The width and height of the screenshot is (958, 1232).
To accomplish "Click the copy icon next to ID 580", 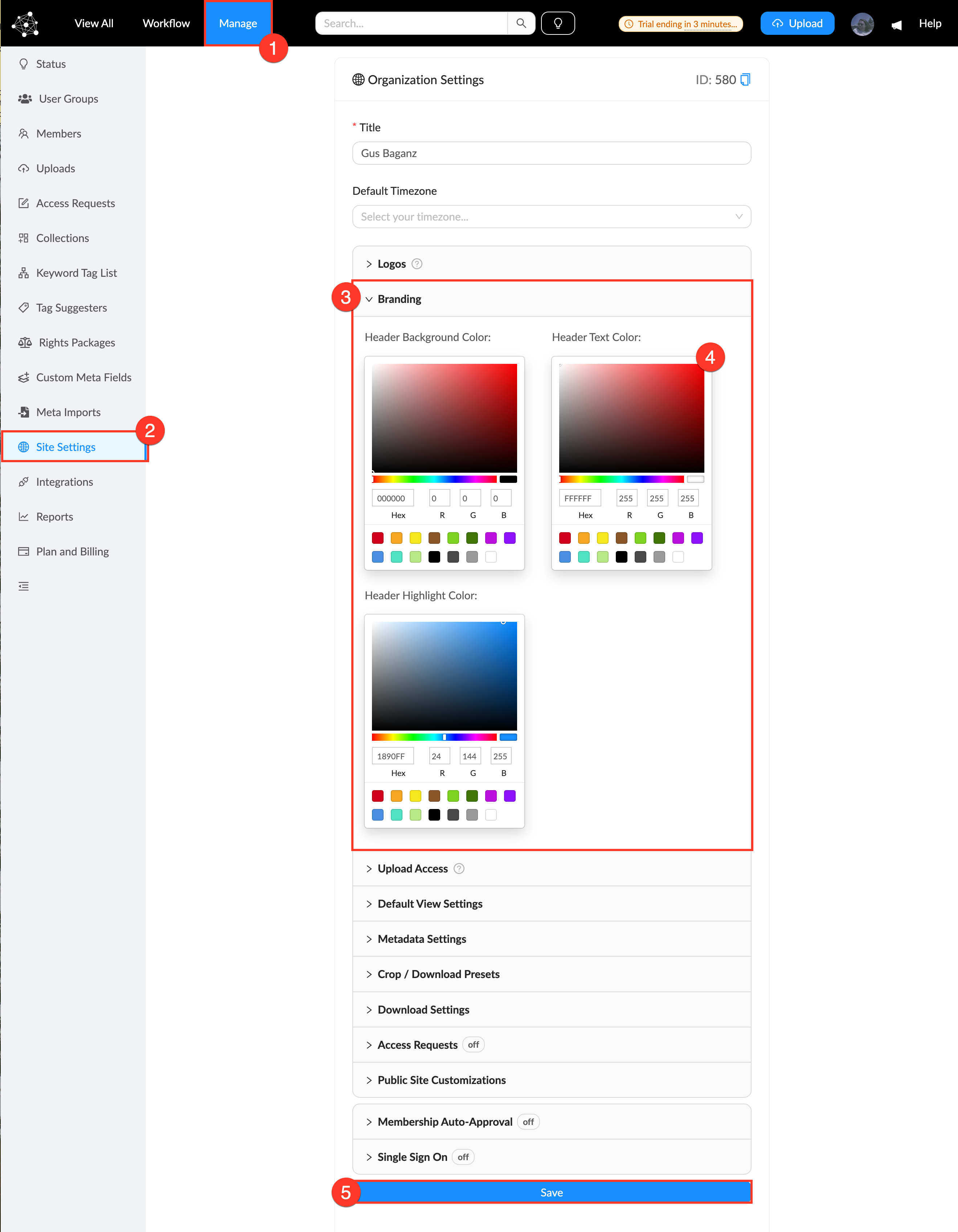I will pos(746,79).
